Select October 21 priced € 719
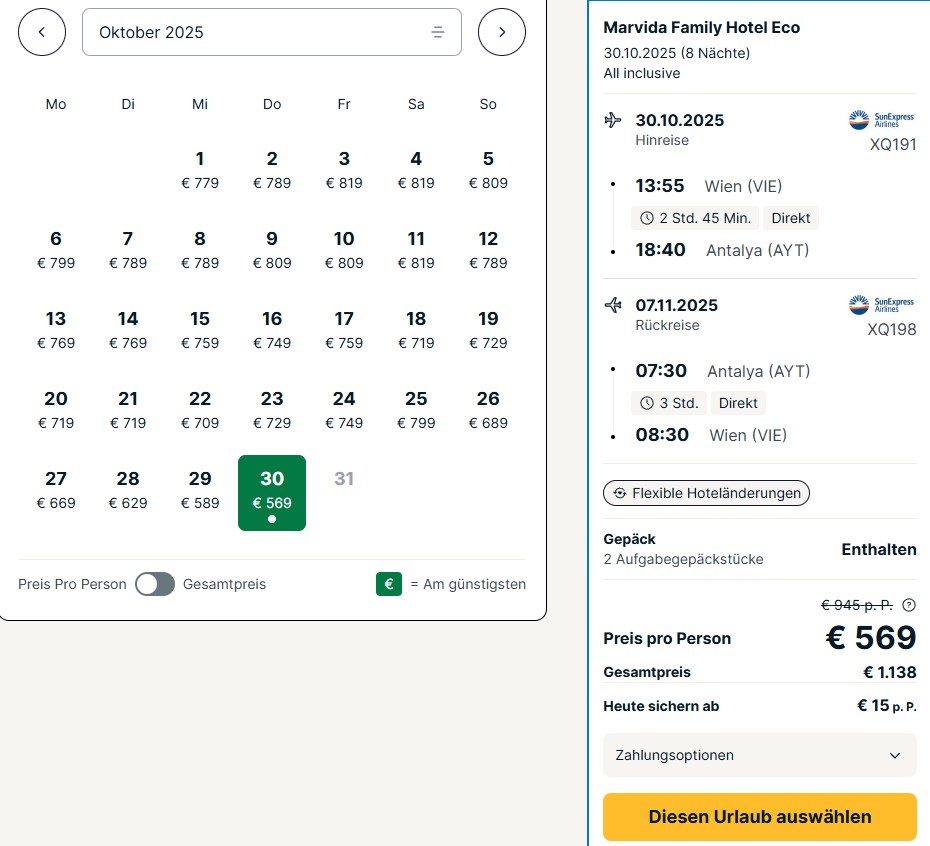Viewport: 930px width, 846px height. coord(128,411)
